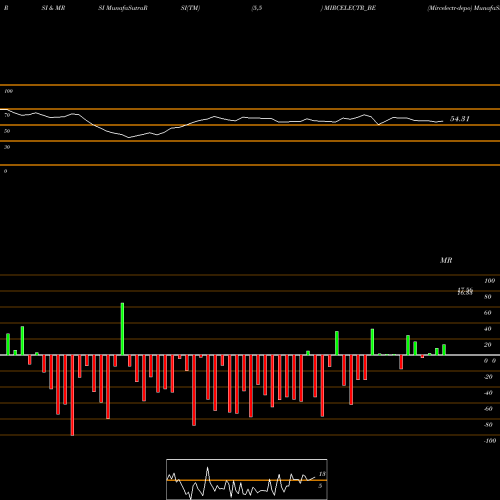Select the '100' label on MR scale
This screenshot has width=500, height=500.
(x=489, y=281)
